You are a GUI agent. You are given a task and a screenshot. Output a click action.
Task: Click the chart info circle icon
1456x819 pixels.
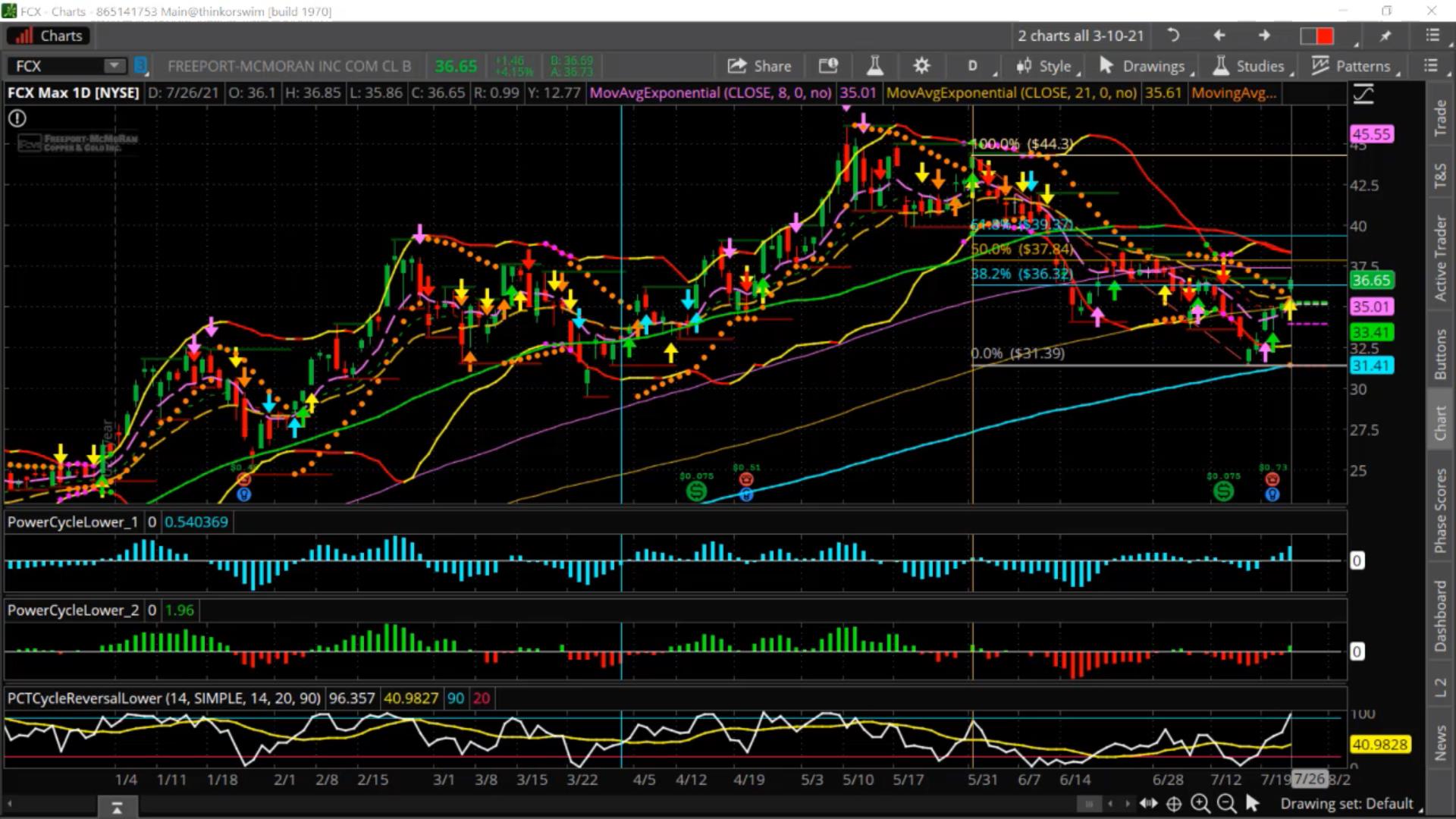pyautogui.click(x=17, y=118)
